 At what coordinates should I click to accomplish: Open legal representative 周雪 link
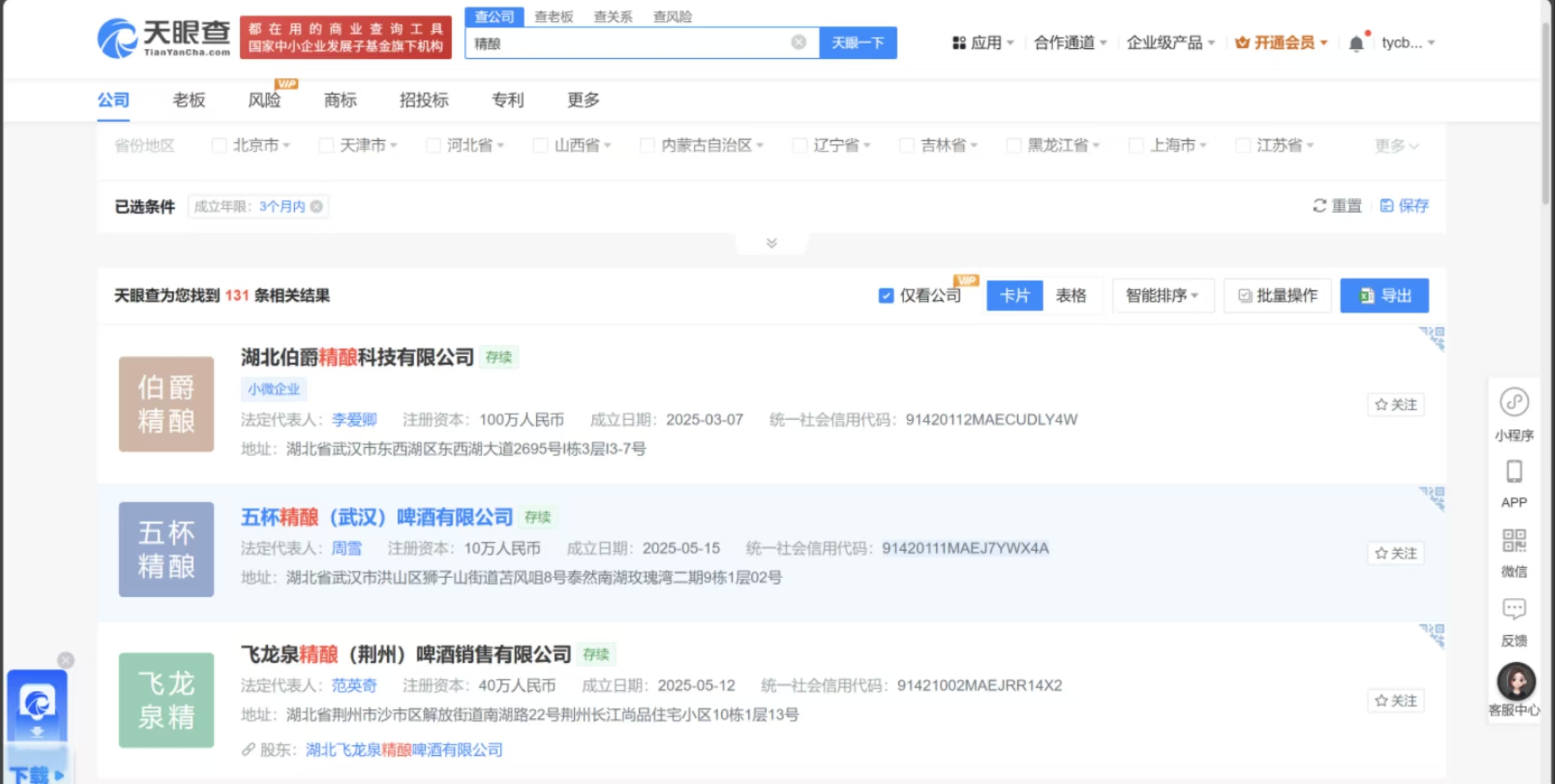click(347, 548)
